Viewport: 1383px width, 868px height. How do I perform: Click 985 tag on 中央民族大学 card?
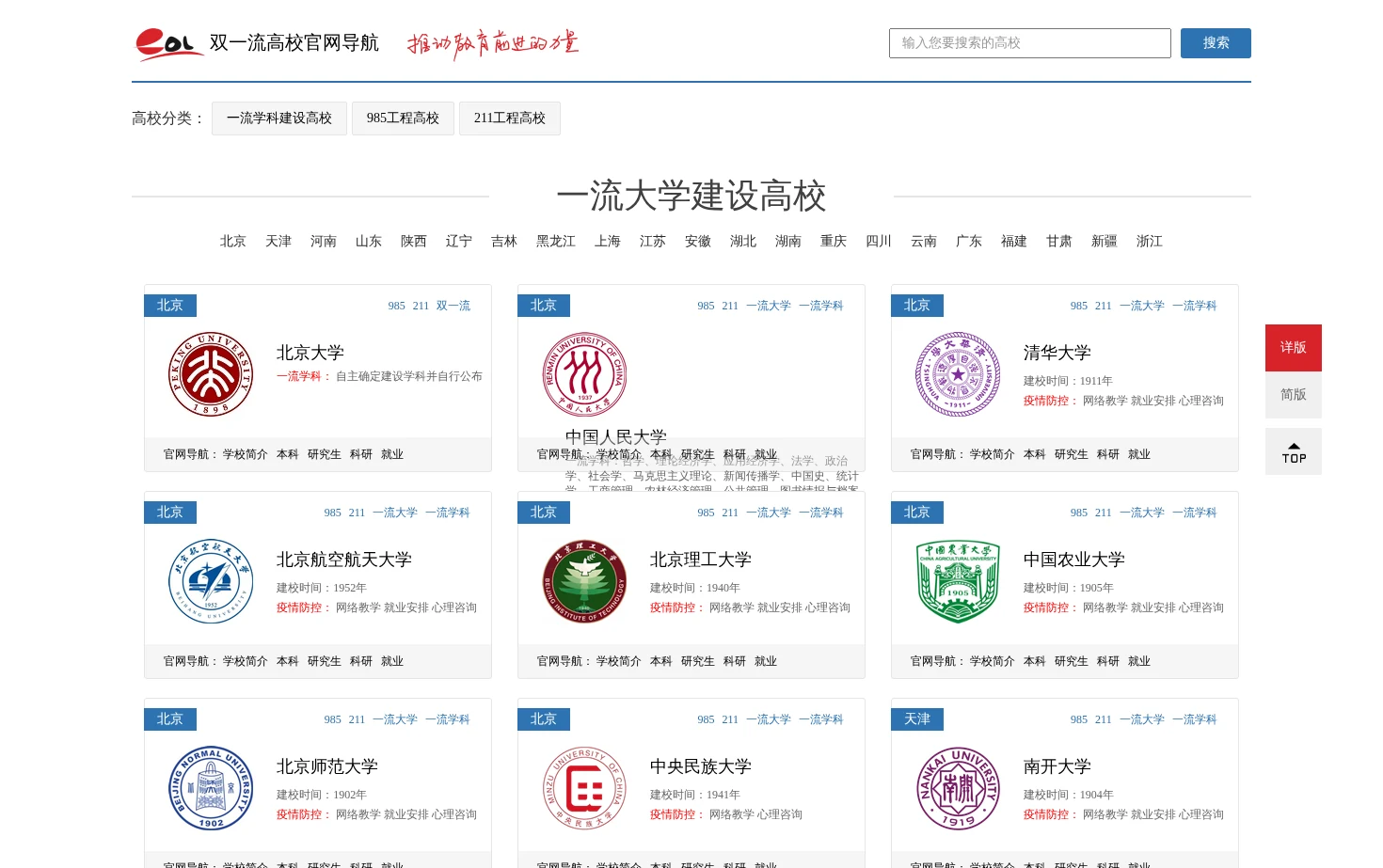(x=707, y=719)
